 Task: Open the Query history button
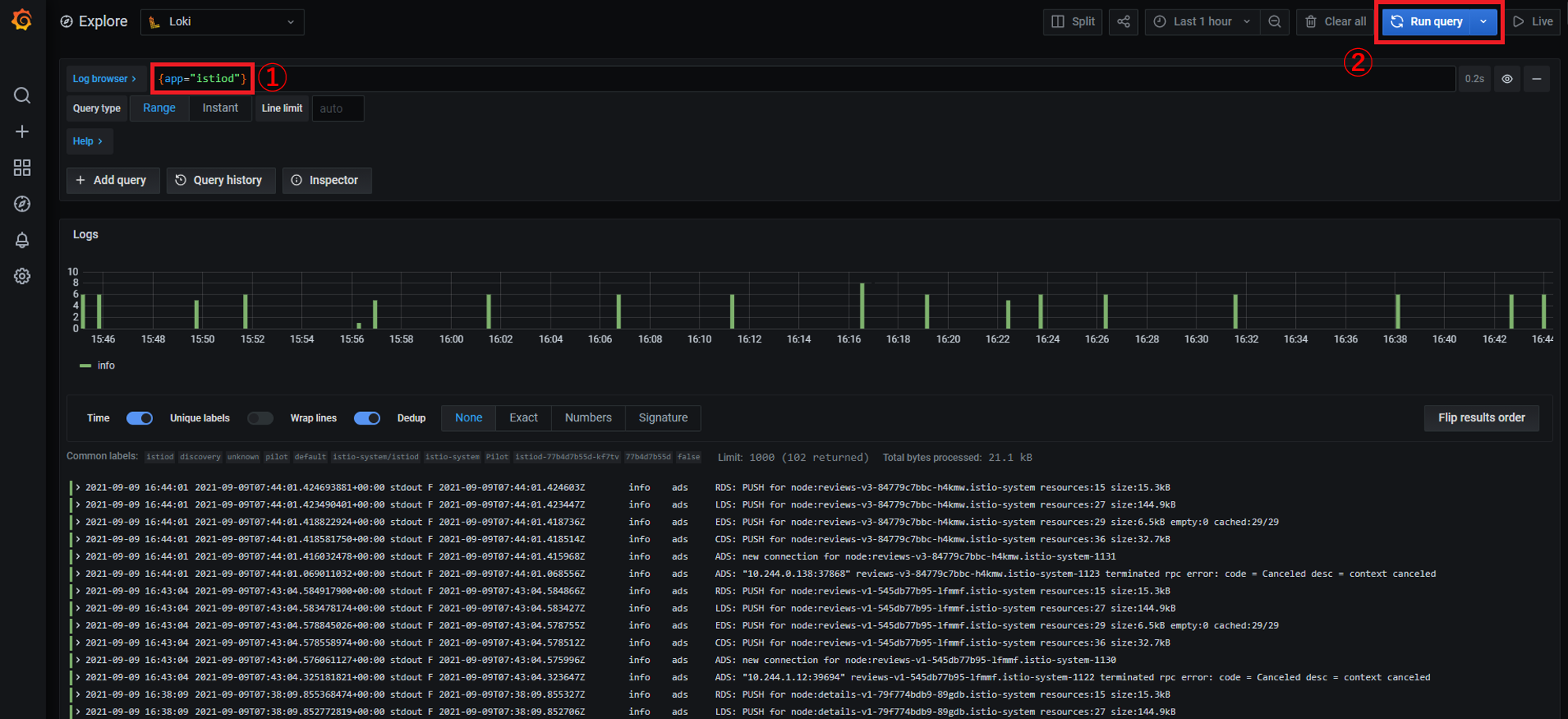click(220, 180)
